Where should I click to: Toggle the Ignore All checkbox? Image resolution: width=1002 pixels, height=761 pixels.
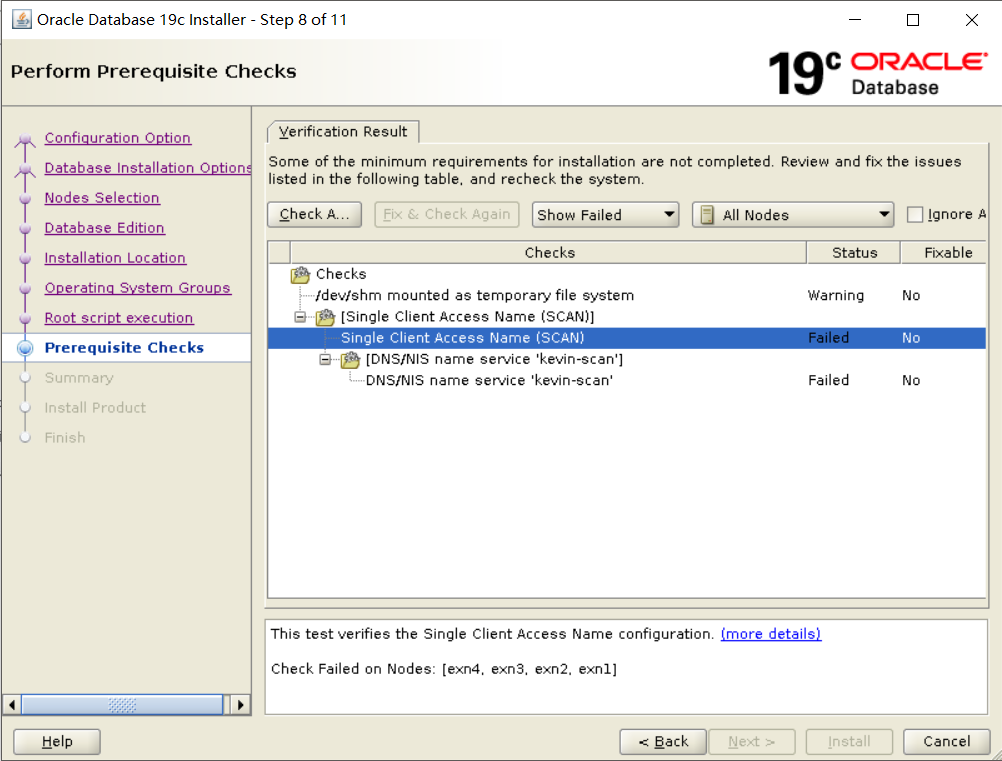coord(915,215)
